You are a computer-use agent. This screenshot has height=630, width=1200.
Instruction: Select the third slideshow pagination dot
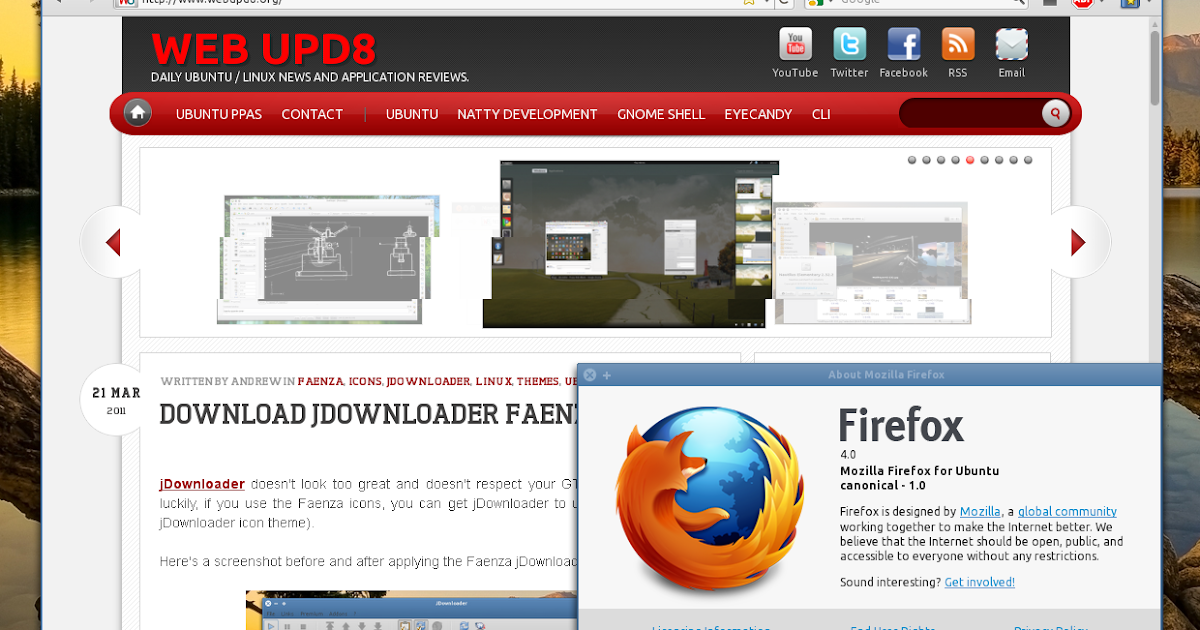click(x=941, y=160)
